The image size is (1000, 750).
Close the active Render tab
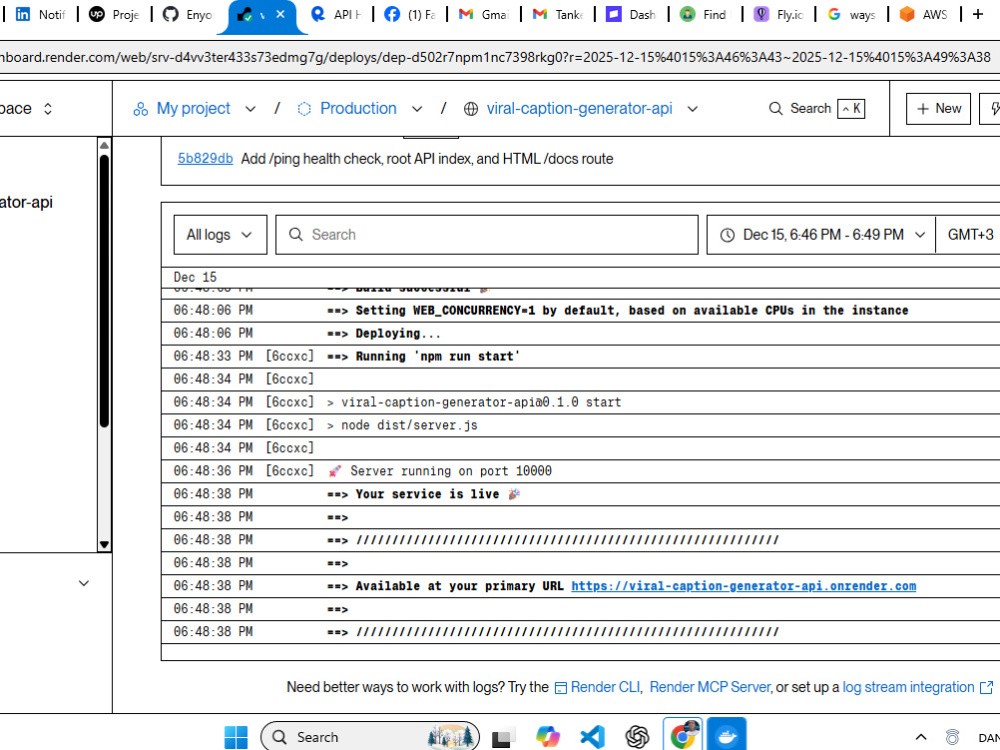pyautogui.click(x=280, y=14)
